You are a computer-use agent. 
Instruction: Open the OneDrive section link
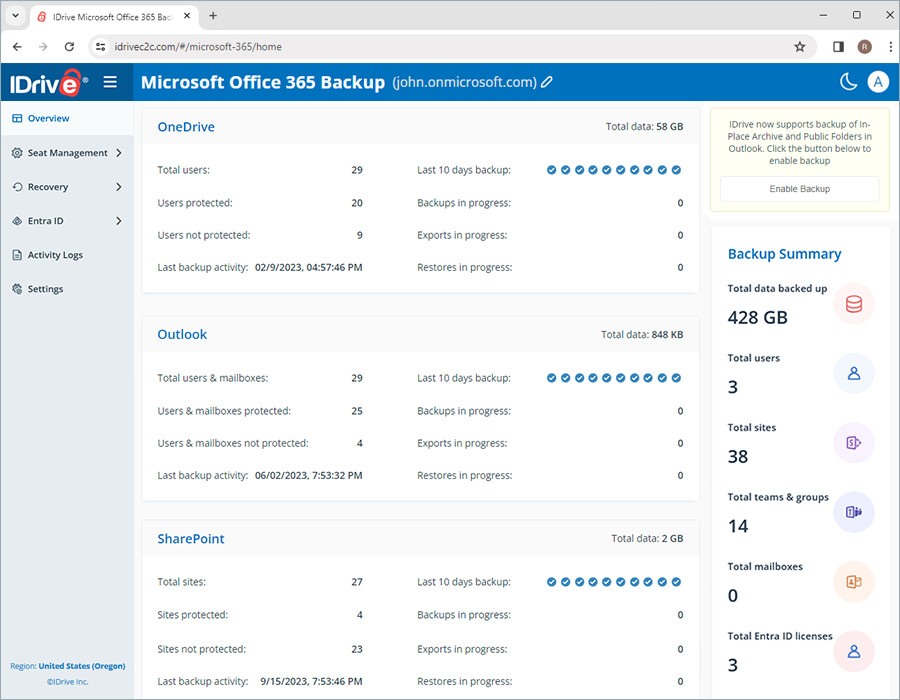186,127
